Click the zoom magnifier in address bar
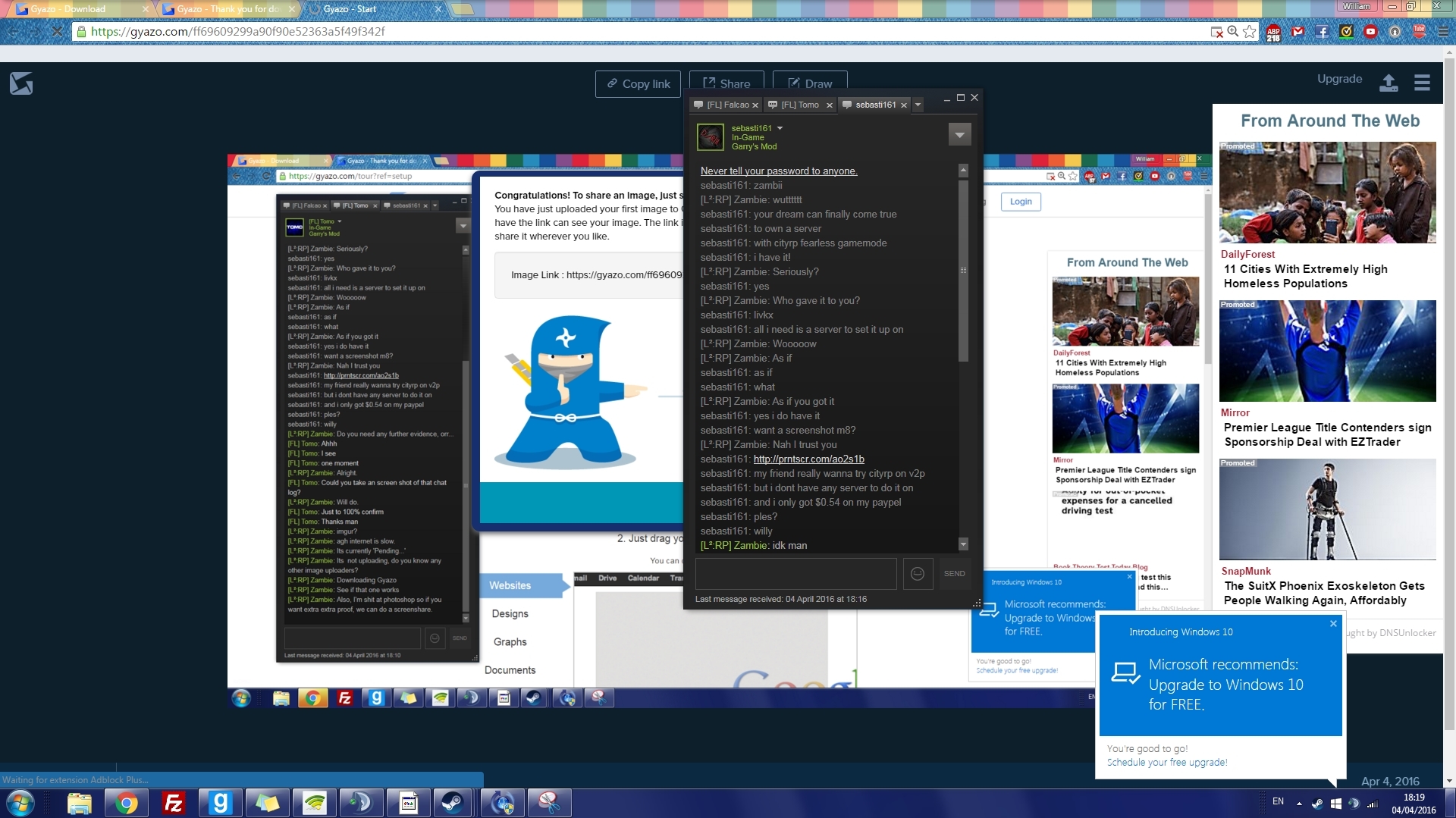 (x=1233, y=32)
